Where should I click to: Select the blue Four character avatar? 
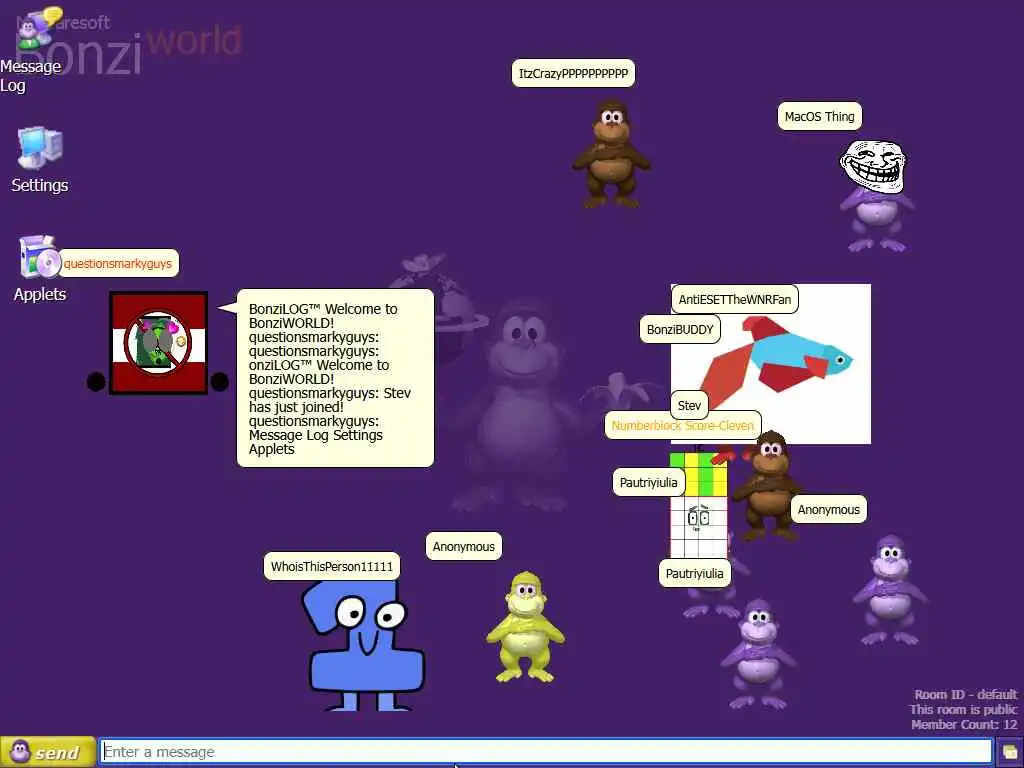tap(363, 645)
